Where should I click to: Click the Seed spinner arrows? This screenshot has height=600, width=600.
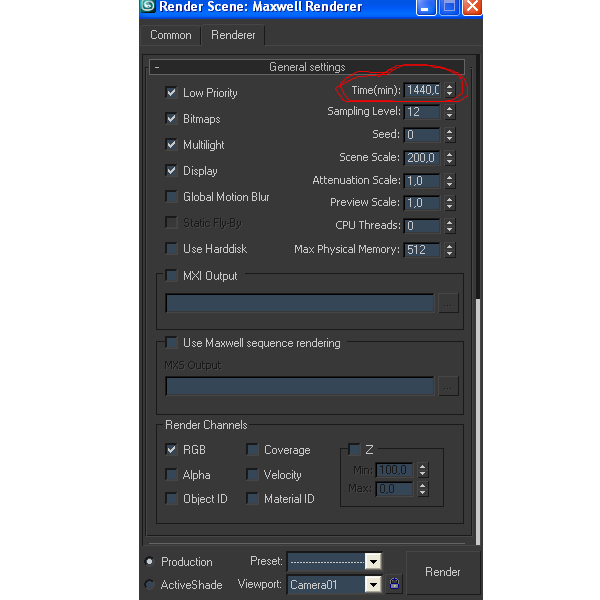450,135
